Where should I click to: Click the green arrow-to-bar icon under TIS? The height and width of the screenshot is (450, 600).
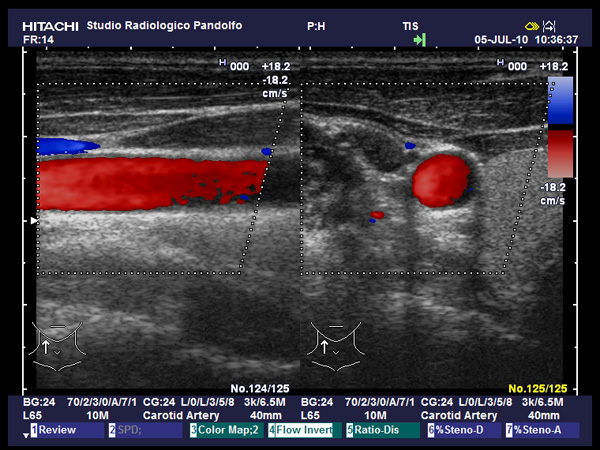point(420,39)
